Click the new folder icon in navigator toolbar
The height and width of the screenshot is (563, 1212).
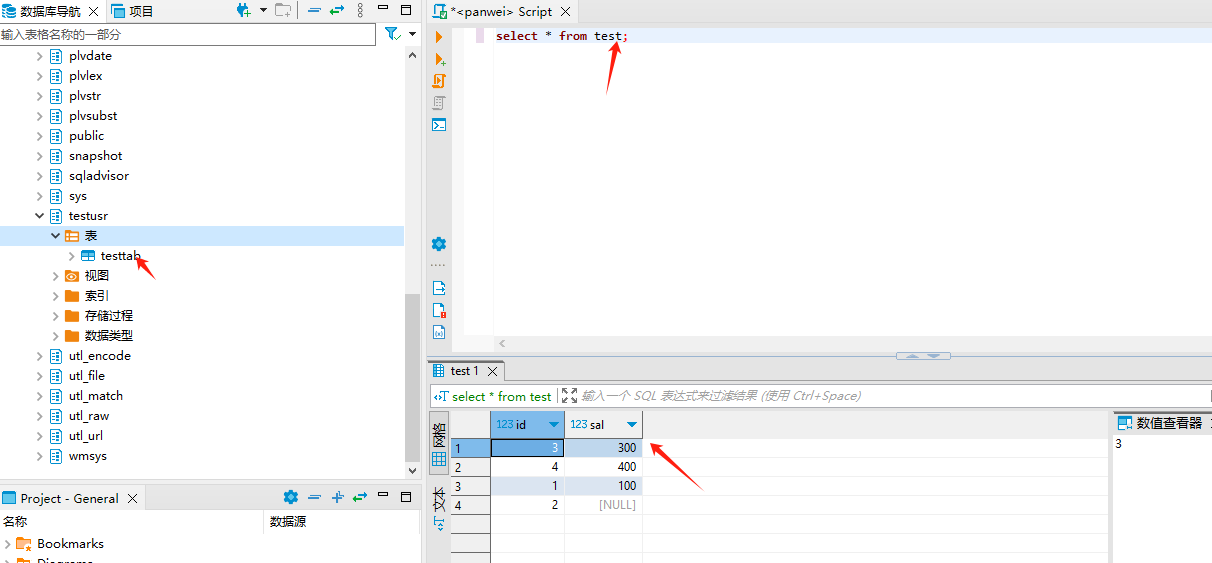(x=283, y=10)
